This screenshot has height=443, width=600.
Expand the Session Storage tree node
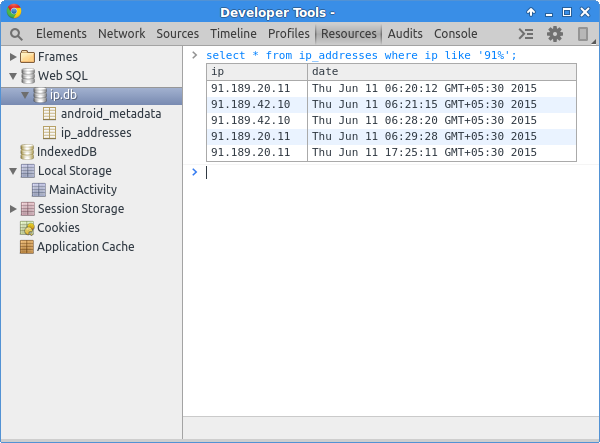point(13,209)
